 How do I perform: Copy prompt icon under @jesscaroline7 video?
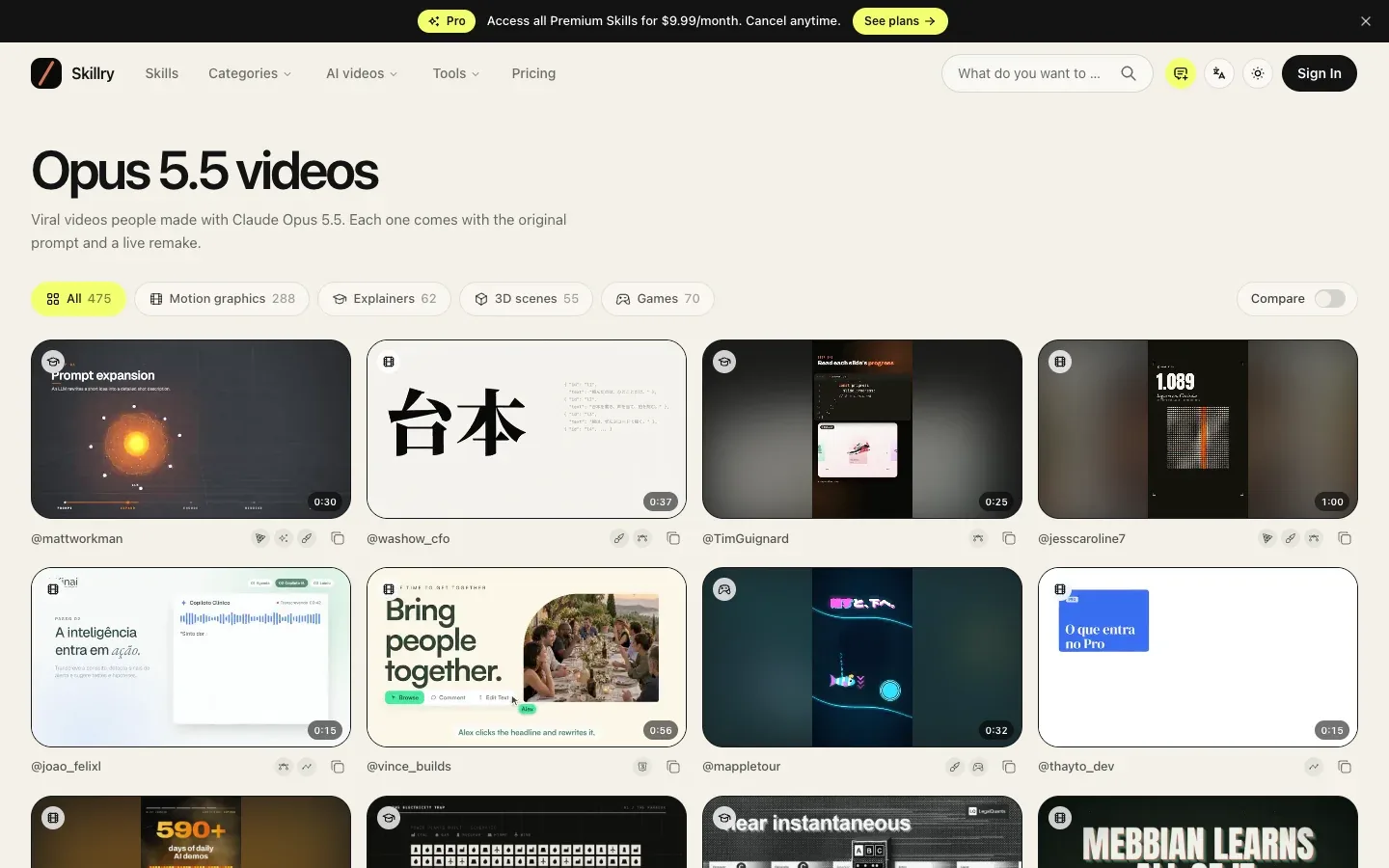[1345, 538]
